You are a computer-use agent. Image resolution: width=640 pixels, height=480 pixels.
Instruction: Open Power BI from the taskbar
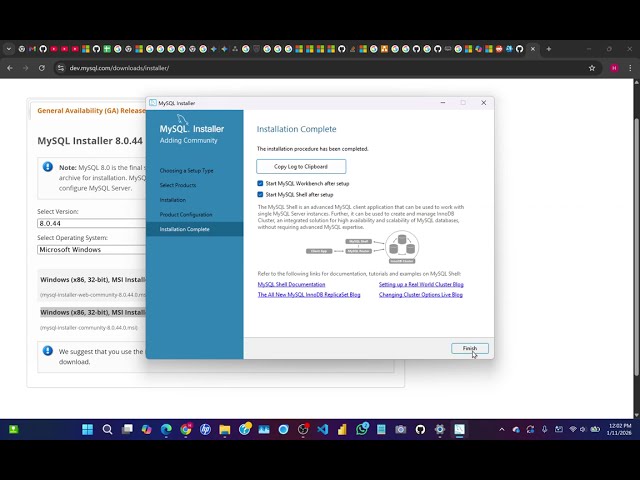[x=342, y=429]
